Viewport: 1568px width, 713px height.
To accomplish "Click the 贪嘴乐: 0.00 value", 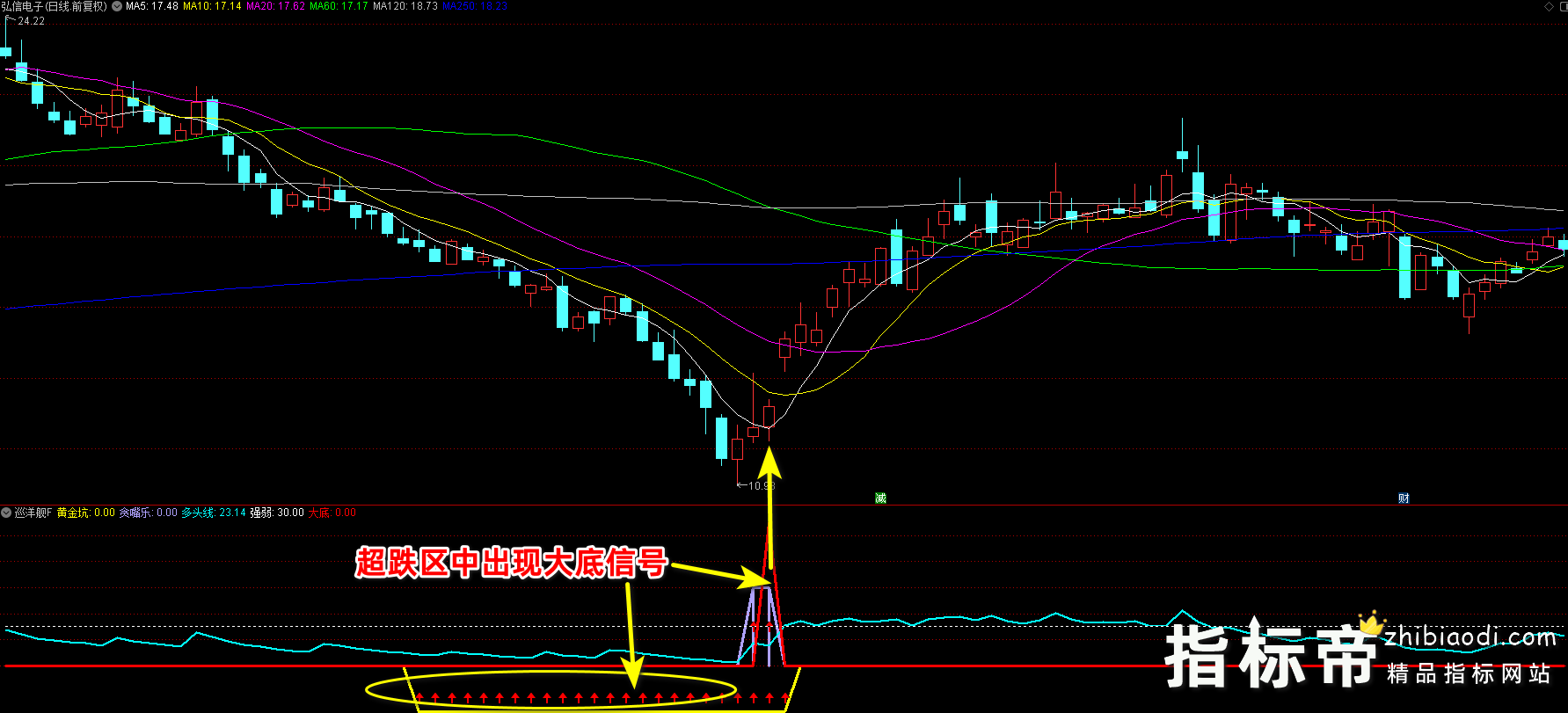I will pos(149,513).
